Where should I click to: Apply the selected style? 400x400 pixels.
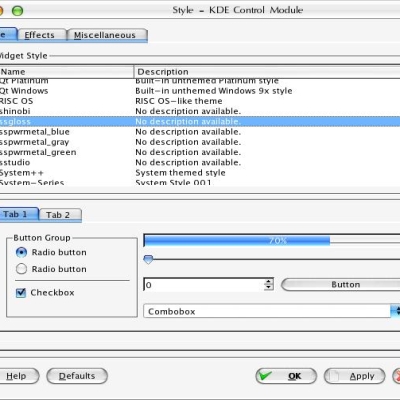[x=355, y=376]
